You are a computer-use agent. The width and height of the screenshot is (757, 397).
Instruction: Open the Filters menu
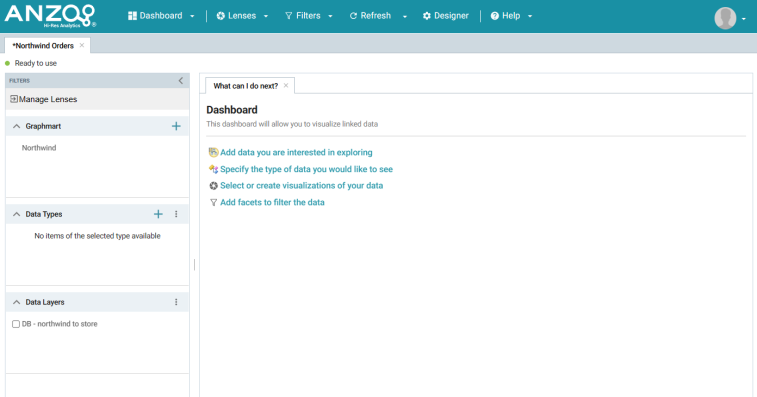pos(308,16)
